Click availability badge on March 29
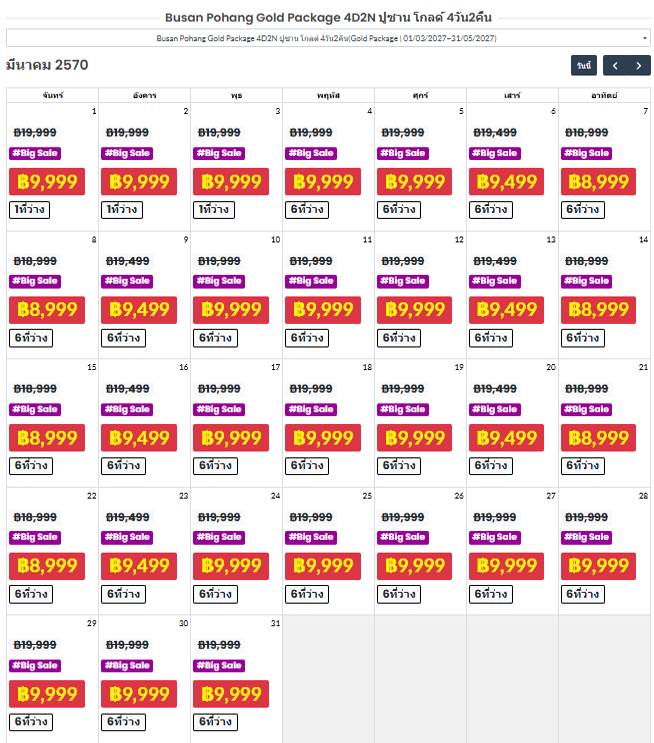Image resolution: width=654 pixels, height=743 pixels. point(31,722)
